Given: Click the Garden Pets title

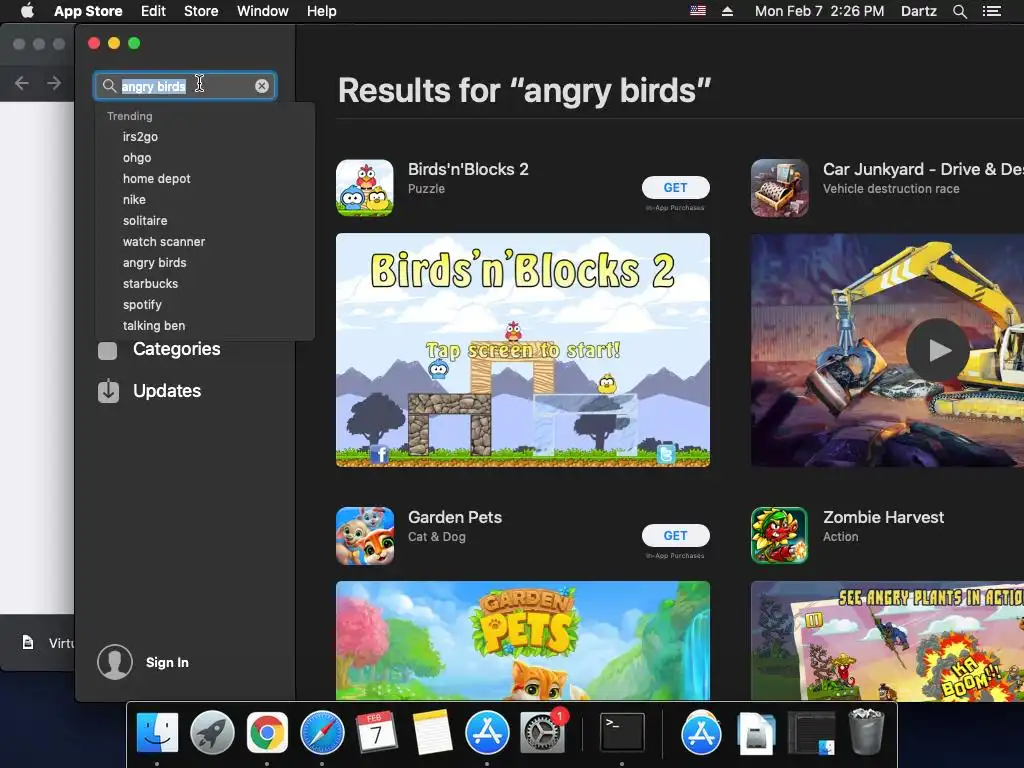Looking at the screenshot, I should coord(455,517).
